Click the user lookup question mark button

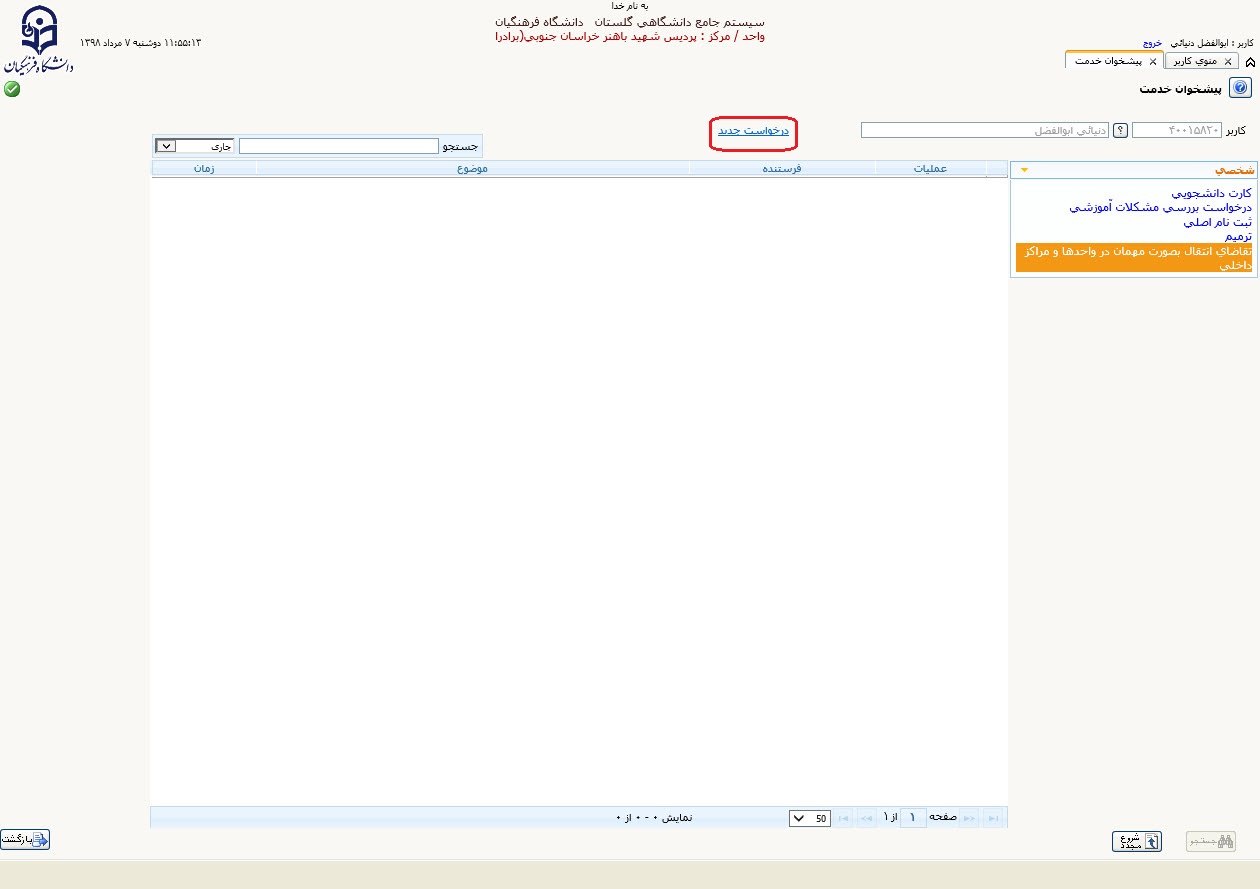1121,130
